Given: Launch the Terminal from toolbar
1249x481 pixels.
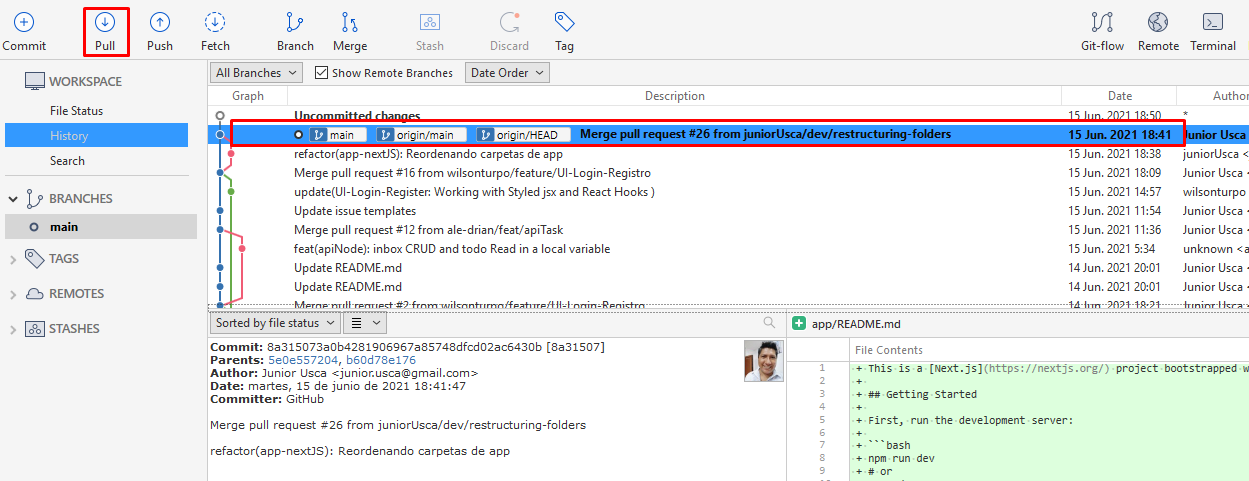Looking at the screenshot, I should point(1213,32).
